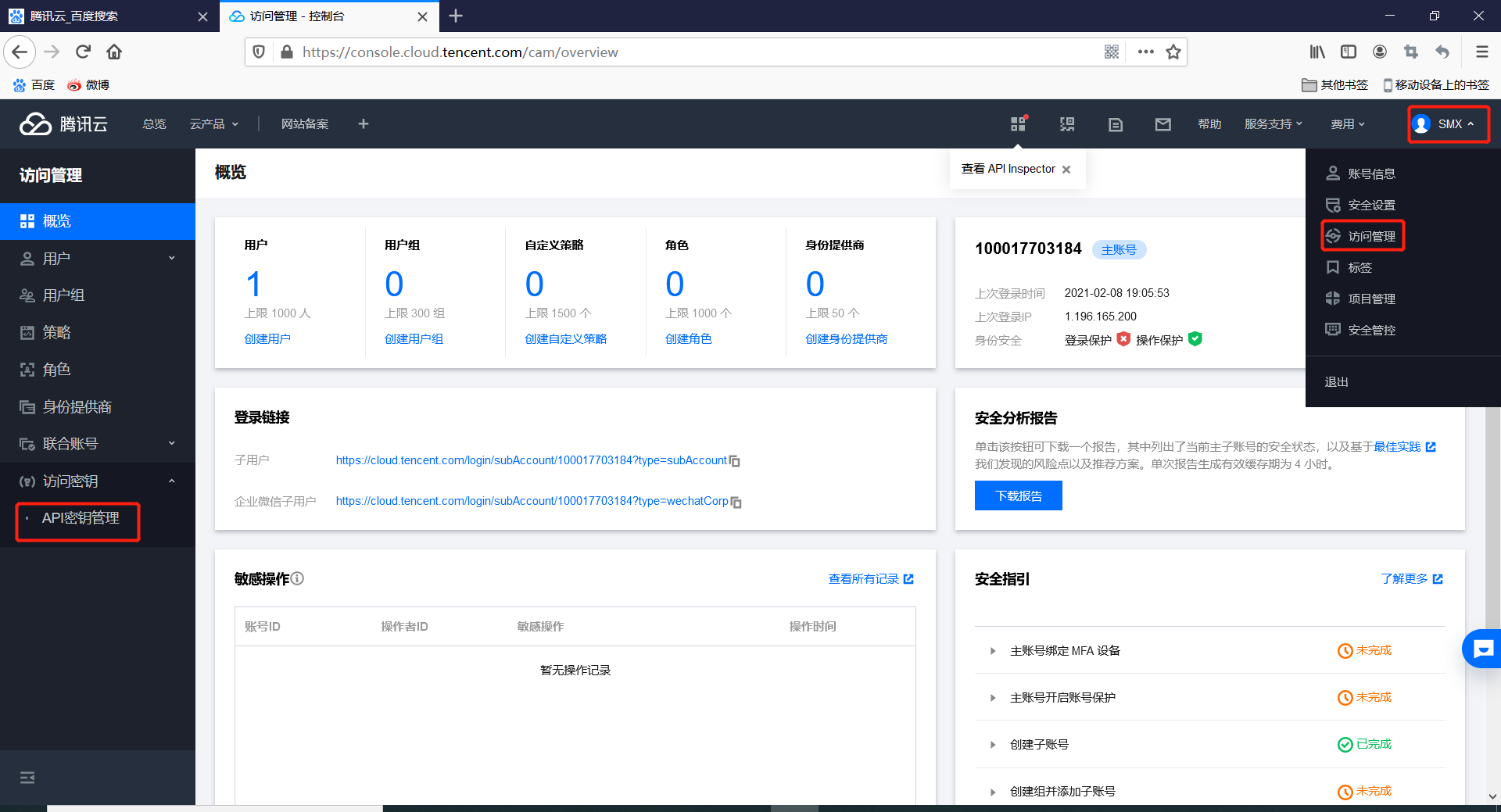Bookmark this page using the star icon
1501x812 pixels.
tap(1173, 52)
